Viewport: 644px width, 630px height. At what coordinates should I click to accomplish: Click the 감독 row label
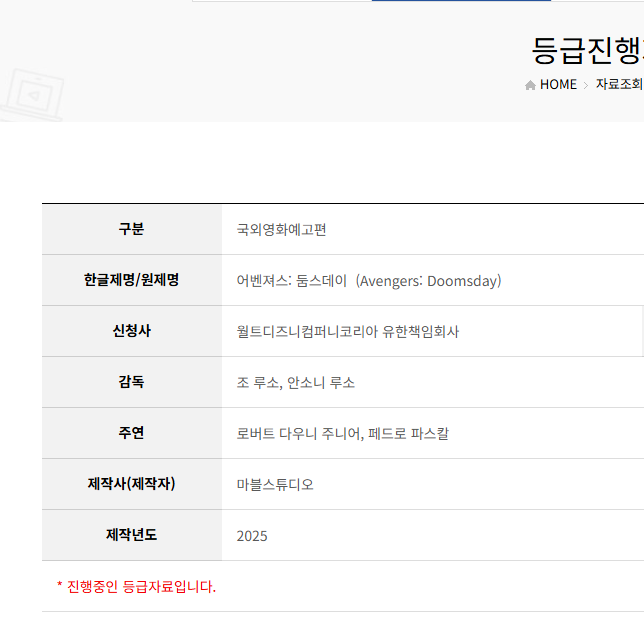click(x=131, y=382)
